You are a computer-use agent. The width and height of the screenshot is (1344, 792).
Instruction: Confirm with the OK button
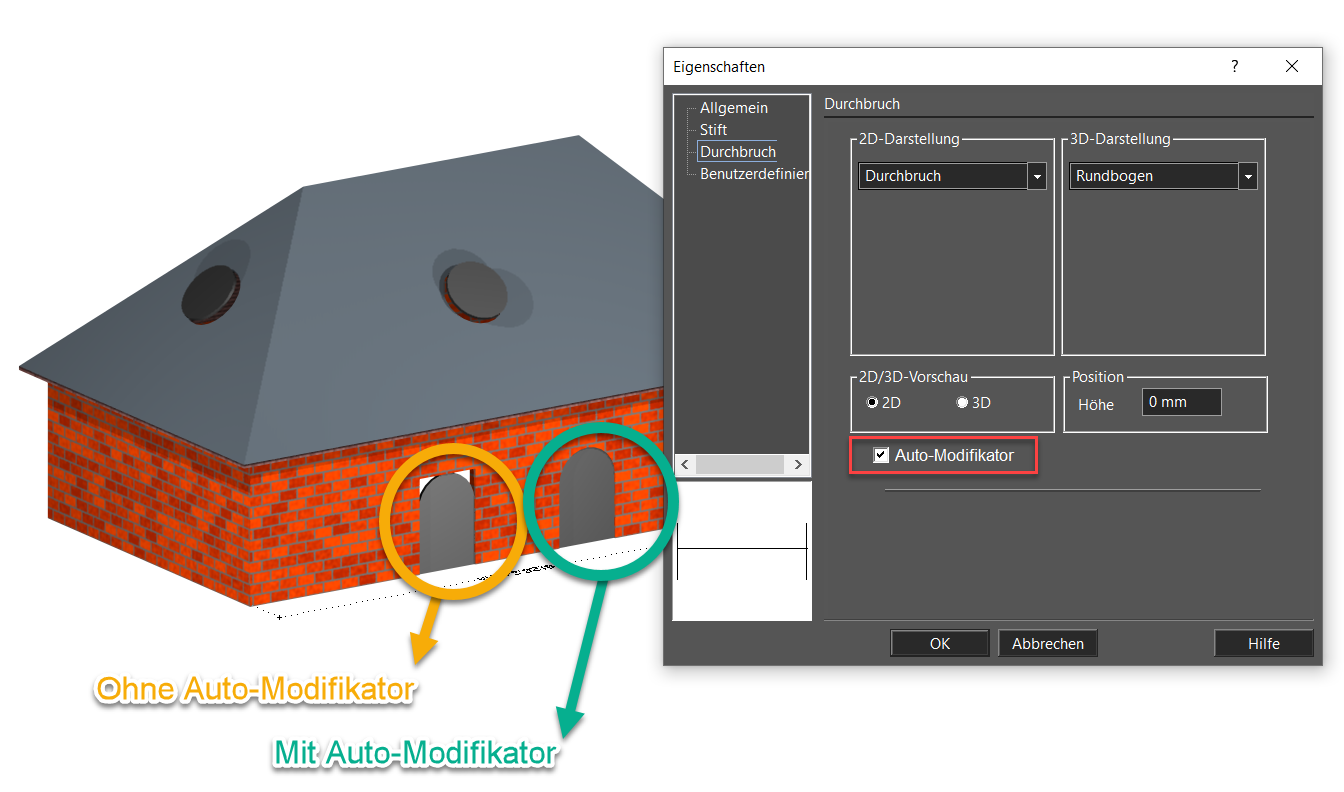point(940,643)
